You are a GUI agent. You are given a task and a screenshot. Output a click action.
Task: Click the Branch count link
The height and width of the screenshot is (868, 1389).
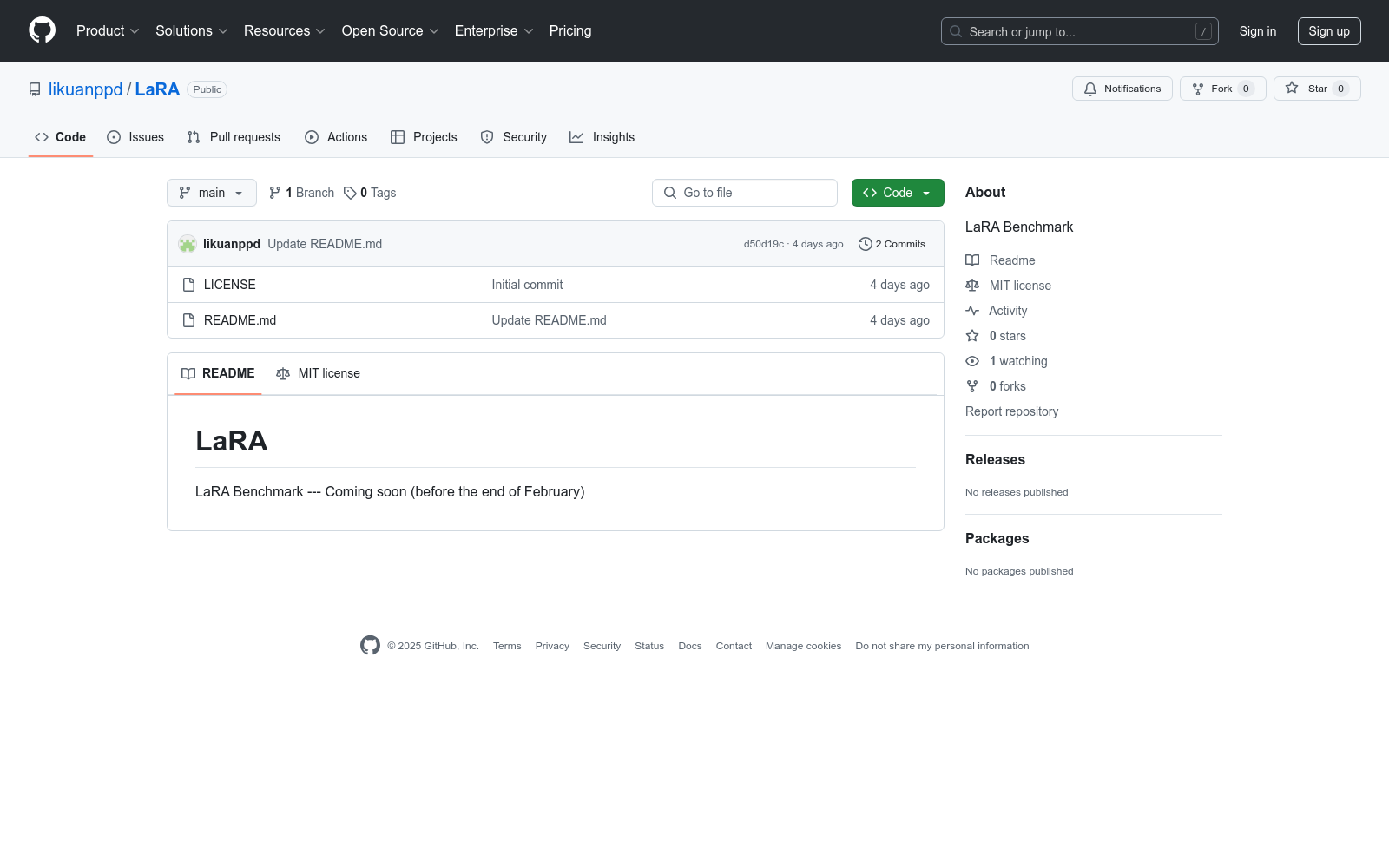pyautogui.click(x=301, y=193)
